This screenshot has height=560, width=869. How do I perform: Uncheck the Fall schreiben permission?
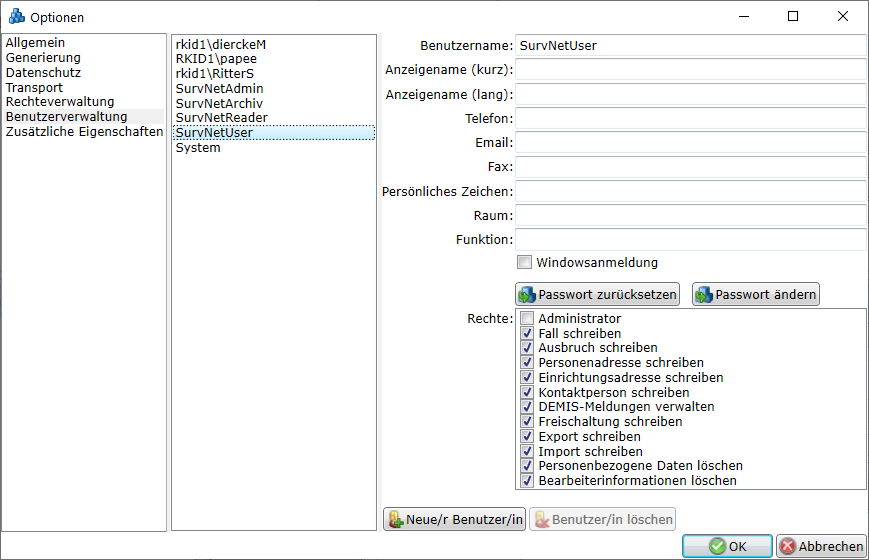tap(527, 333)
